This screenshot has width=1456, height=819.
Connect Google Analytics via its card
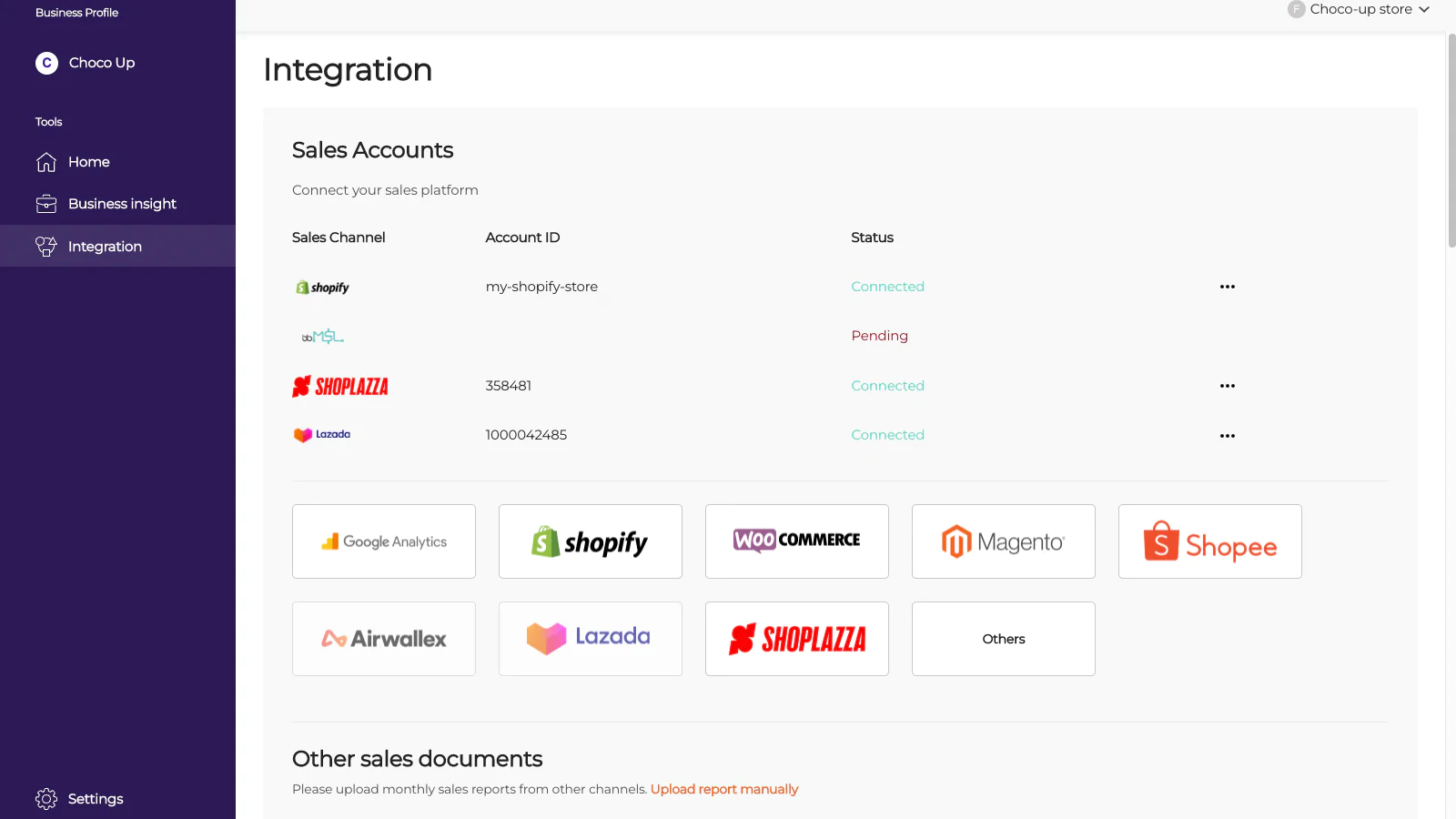[383, 541]
